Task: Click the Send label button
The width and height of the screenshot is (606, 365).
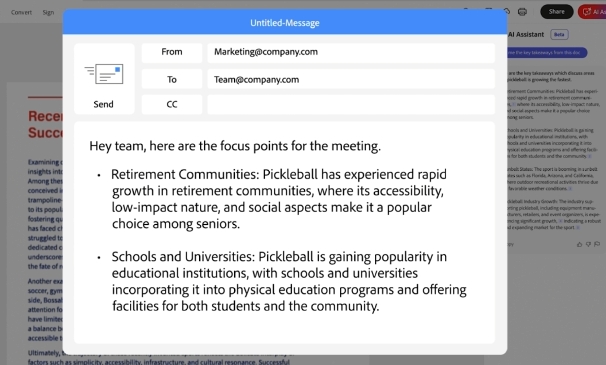Action: coord(104,104)
